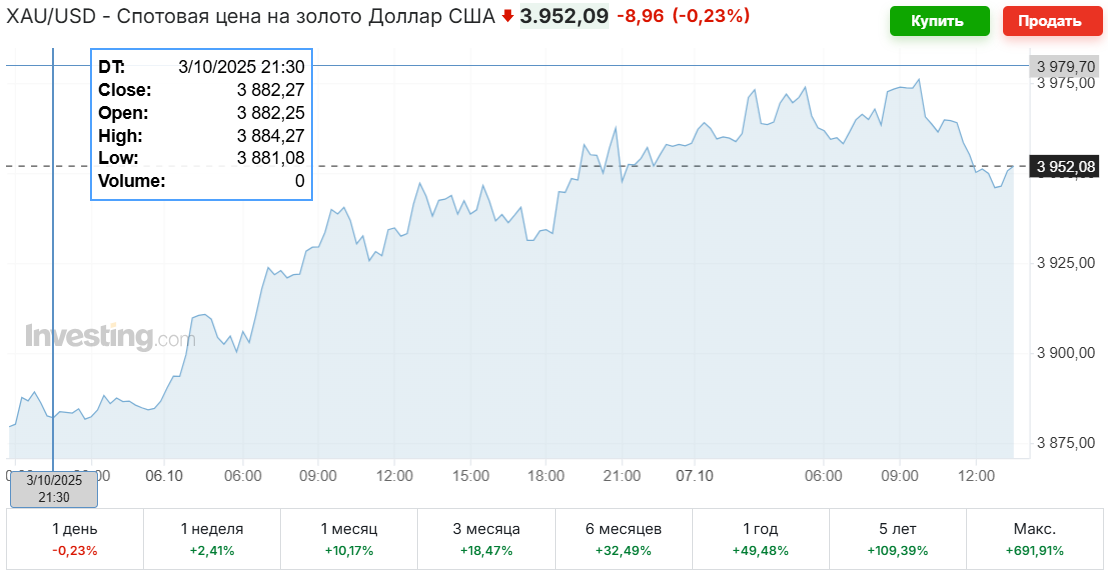The image size is (1108, 578).
Task: Select the 1 год period tab
Action: (x=760, y=539)
